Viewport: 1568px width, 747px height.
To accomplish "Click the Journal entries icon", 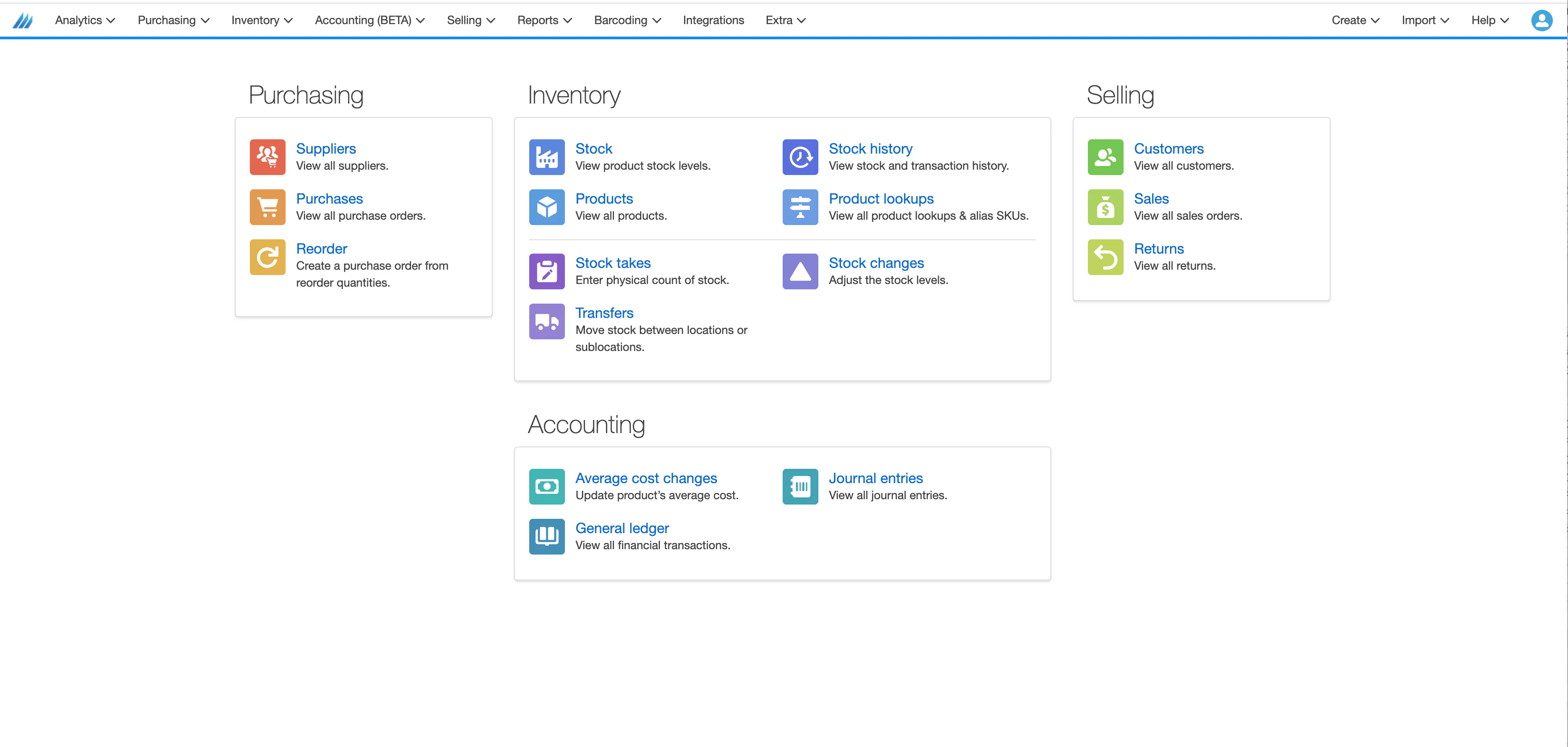I will pos(800,486).
